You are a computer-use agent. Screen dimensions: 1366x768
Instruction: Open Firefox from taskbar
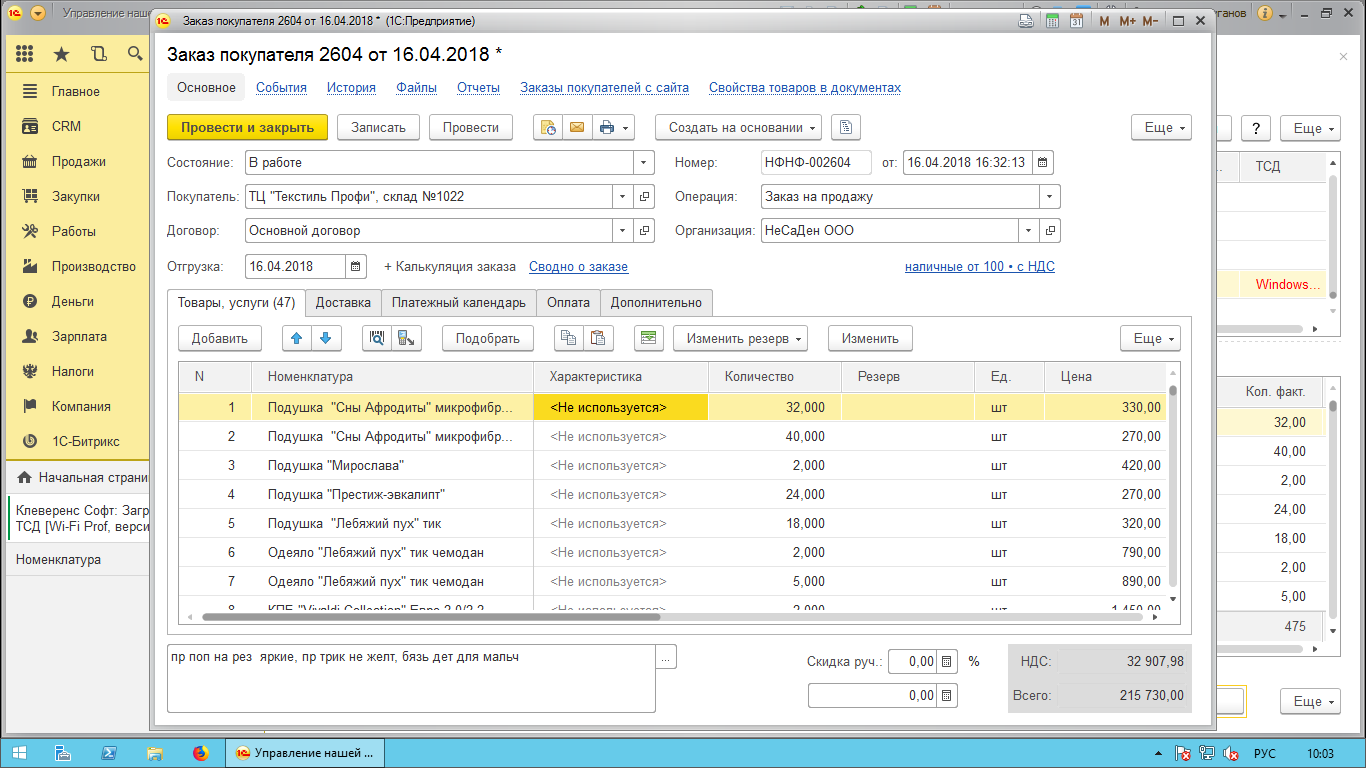click(x=199, y=753)
